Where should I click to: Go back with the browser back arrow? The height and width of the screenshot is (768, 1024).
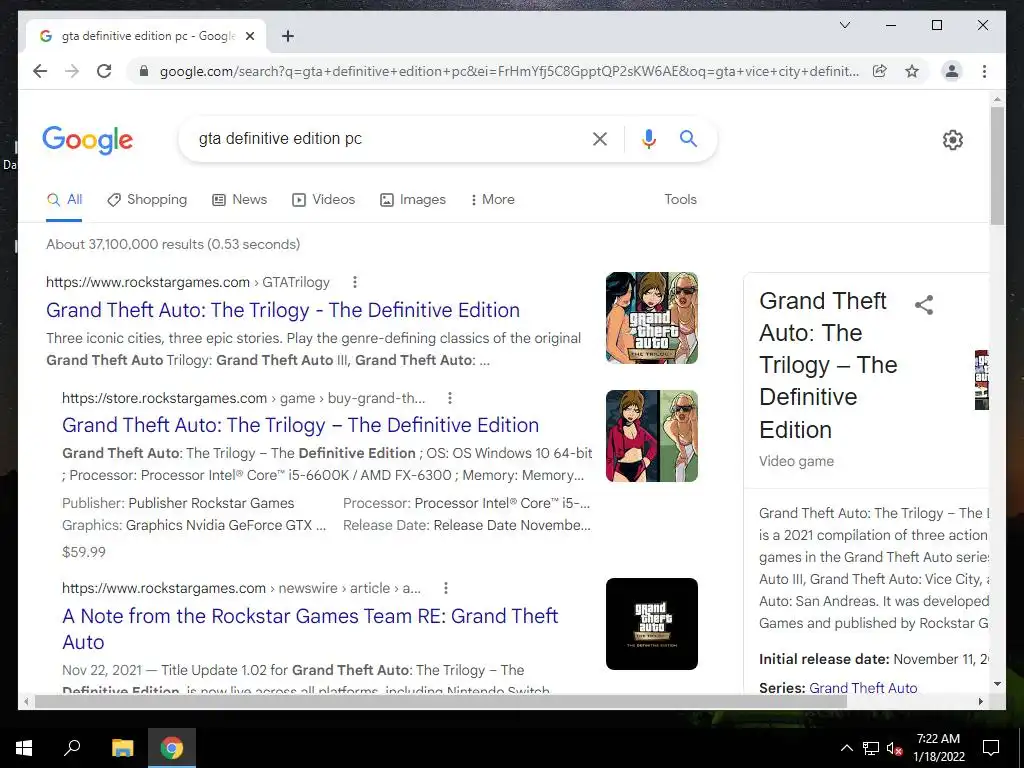(x=40, y=71)
